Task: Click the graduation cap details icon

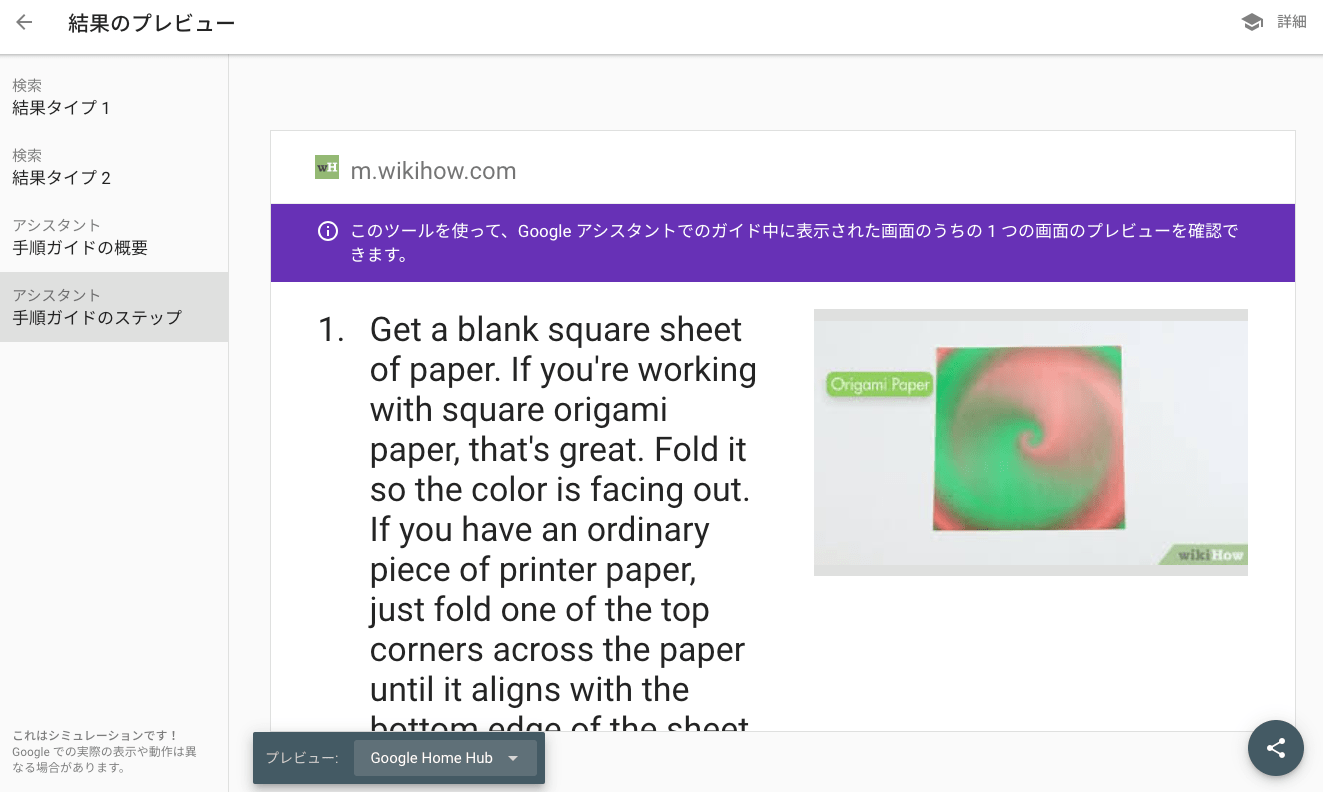Action: click(x=1252, y=22)
